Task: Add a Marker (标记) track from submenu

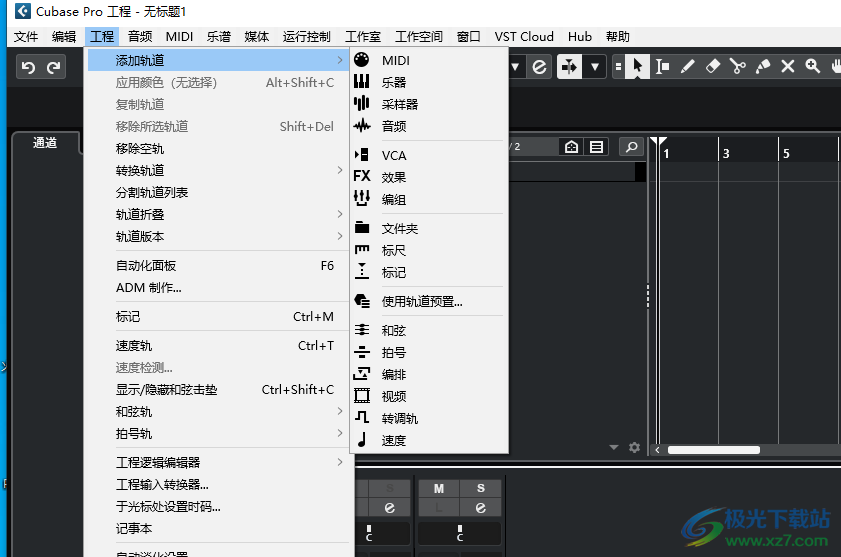Action: [x=429, y=272]
